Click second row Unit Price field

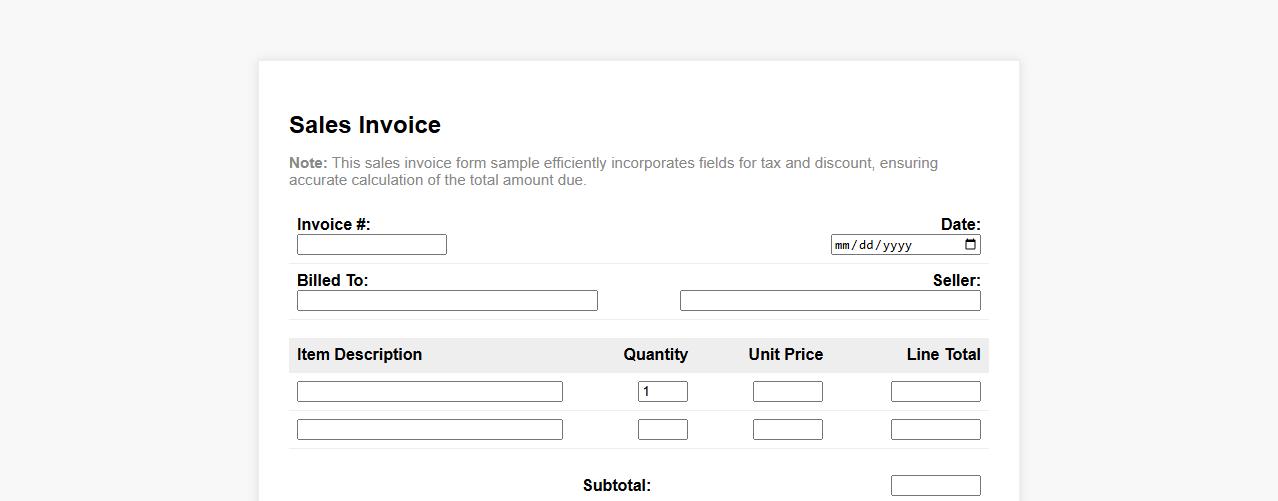click(788, 430)
